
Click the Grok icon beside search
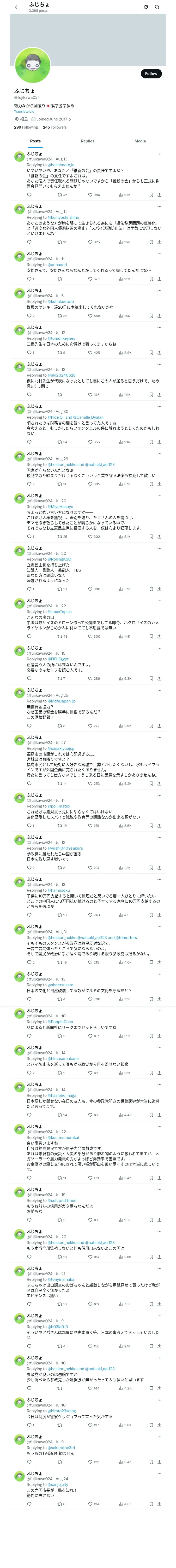[x=146, y=7]
